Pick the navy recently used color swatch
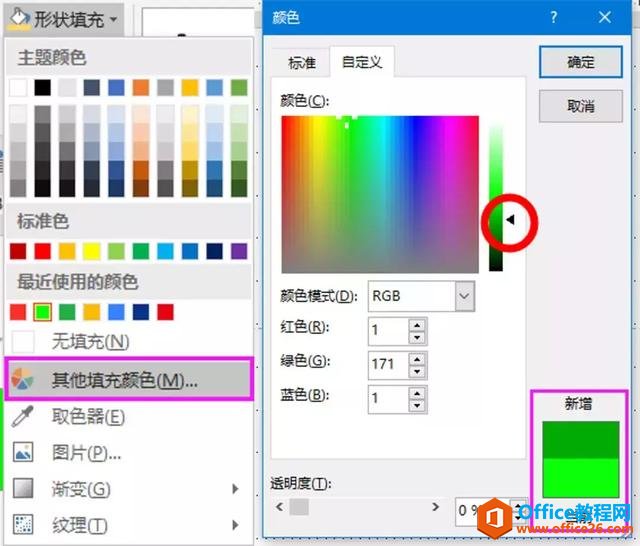The width and height of the screenshot is (640, 546). (141, 312)
